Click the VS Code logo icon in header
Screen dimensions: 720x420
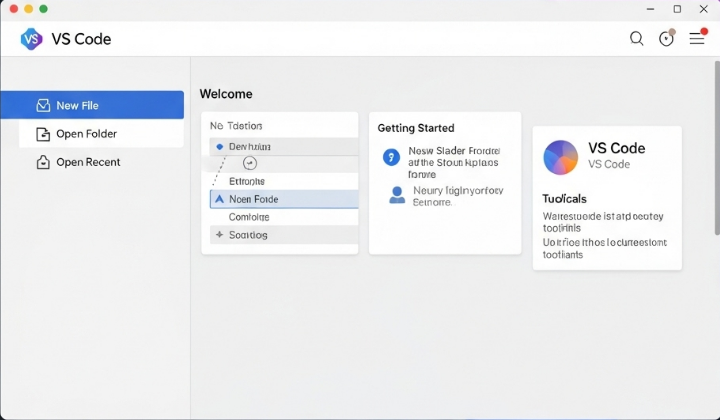32,39
